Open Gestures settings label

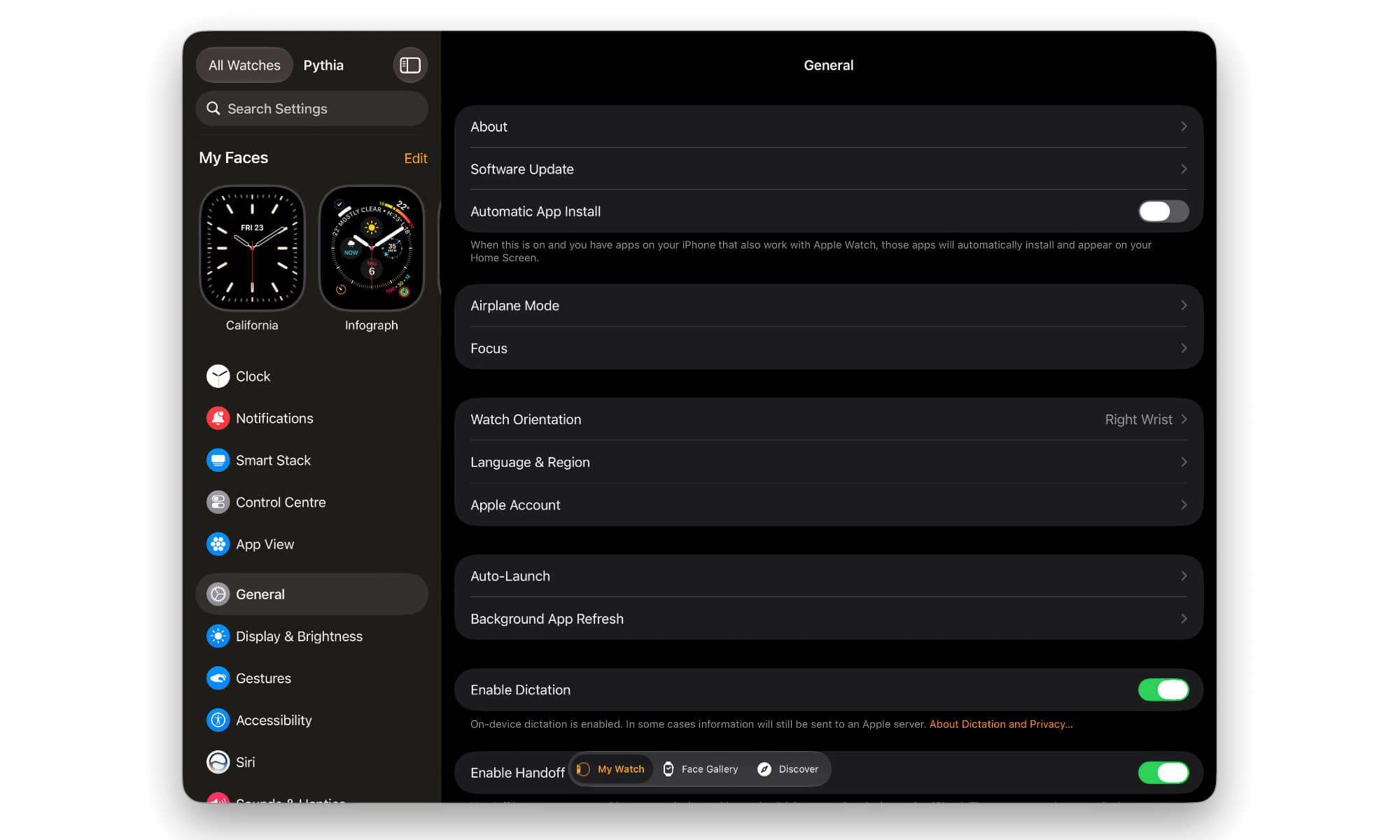[x=263, y=678]
